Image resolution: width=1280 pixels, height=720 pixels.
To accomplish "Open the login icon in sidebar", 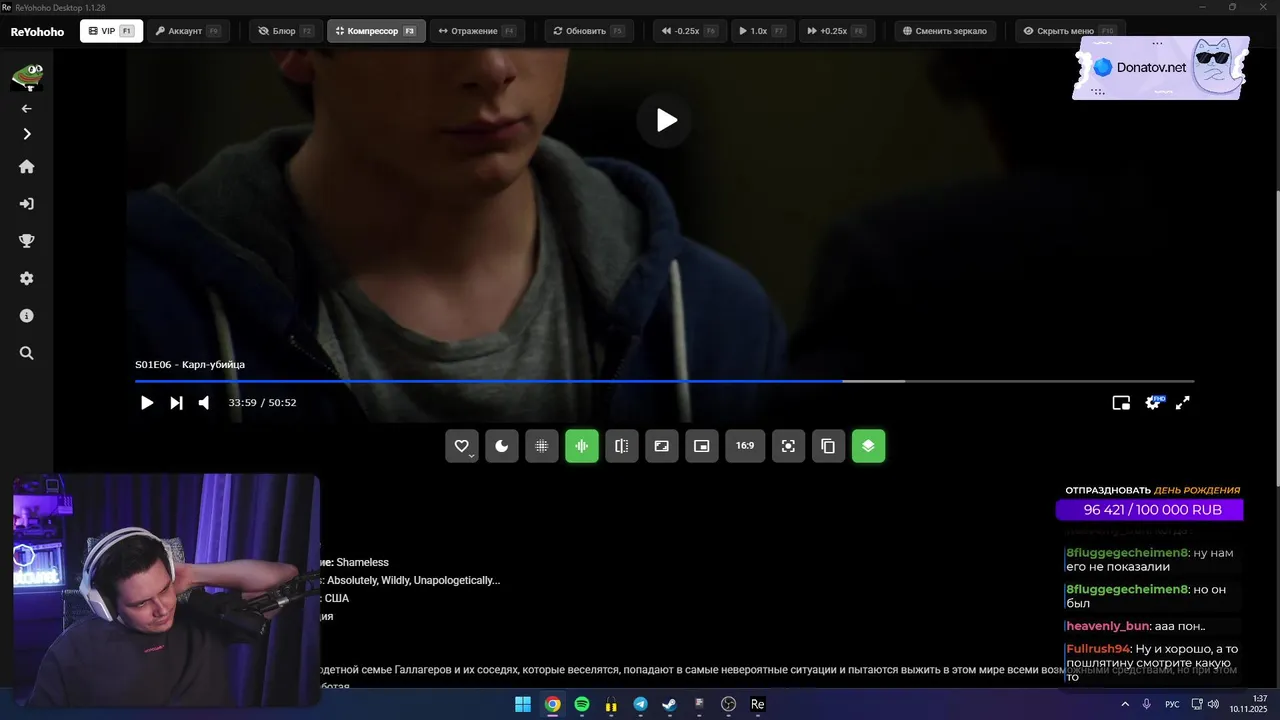I will coord(27,204).
